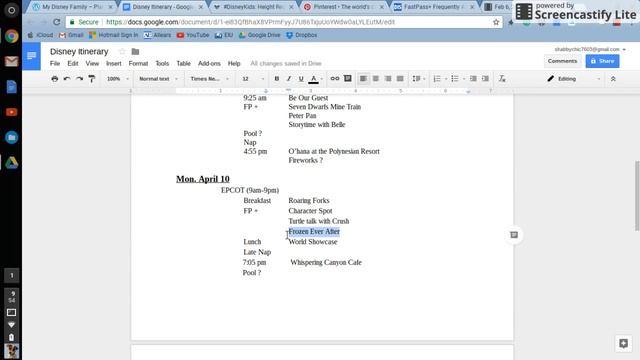Click the Disney Itinerary document title
Screen dimensions: 640x360
click(x=79, y=51)
